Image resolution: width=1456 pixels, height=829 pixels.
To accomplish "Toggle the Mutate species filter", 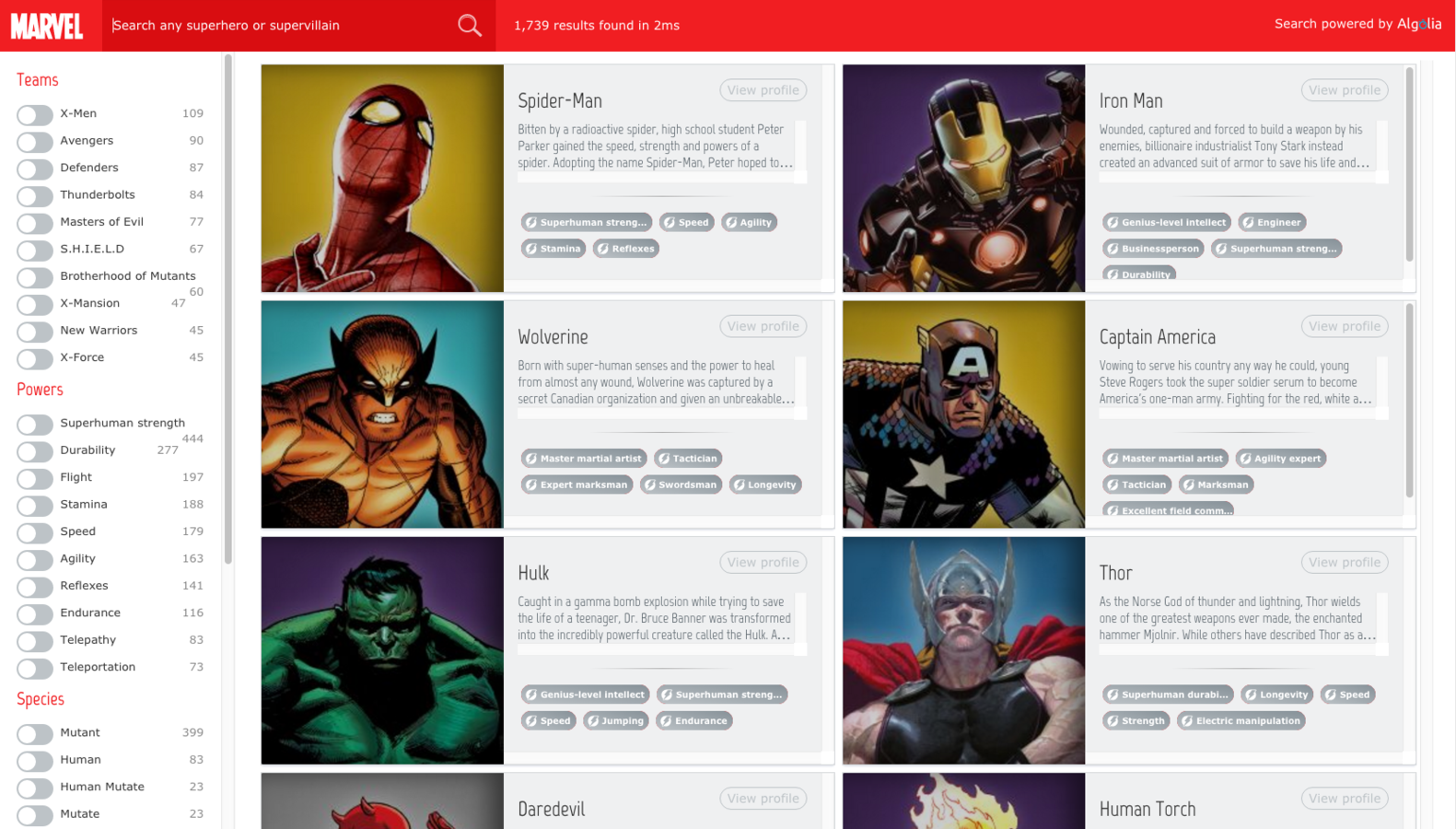I will [35, 815].
